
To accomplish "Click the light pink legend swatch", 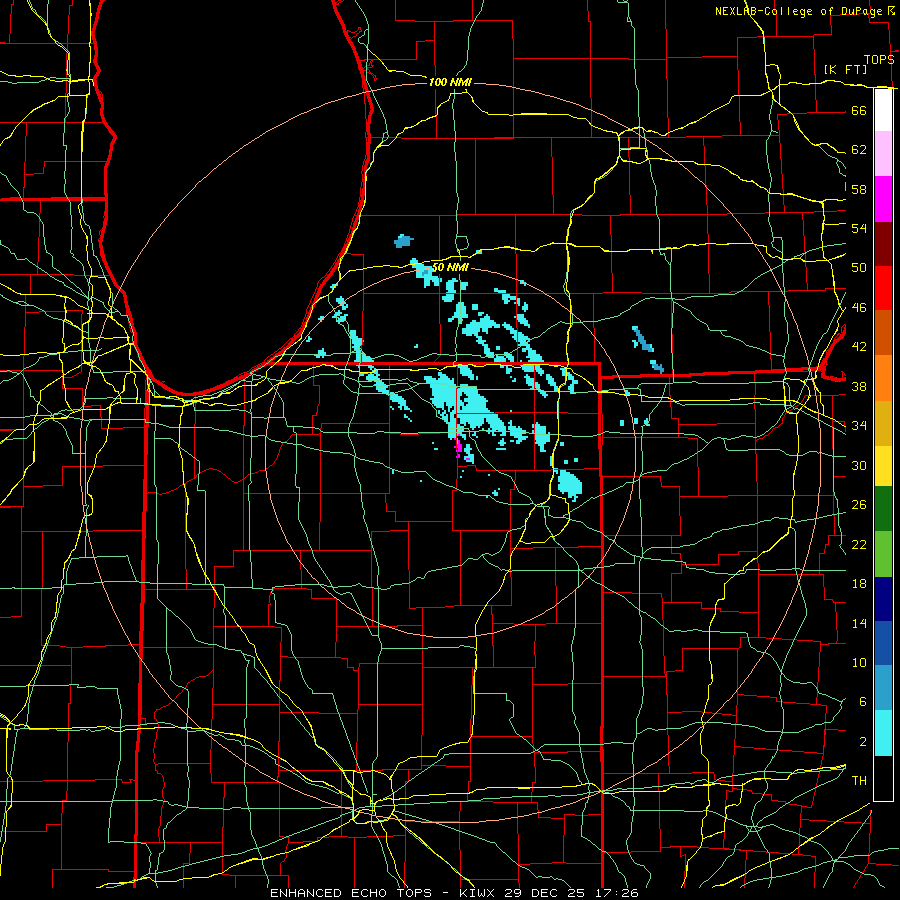I will click(x=883, y=153).
